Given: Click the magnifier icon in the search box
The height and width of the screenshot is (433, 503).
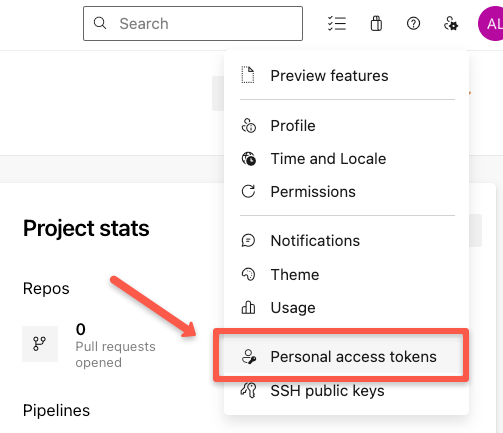Looking at the screenshot, I should coord(100,23).
